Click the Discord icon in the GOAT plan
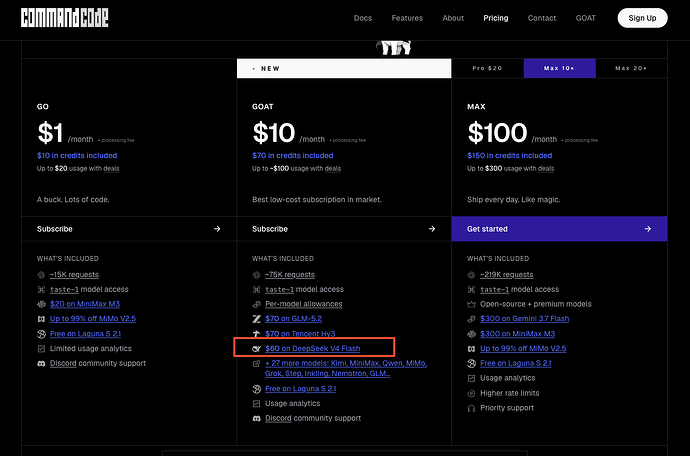The width and height of the screenshot is (690, 456). pos(257,419)
